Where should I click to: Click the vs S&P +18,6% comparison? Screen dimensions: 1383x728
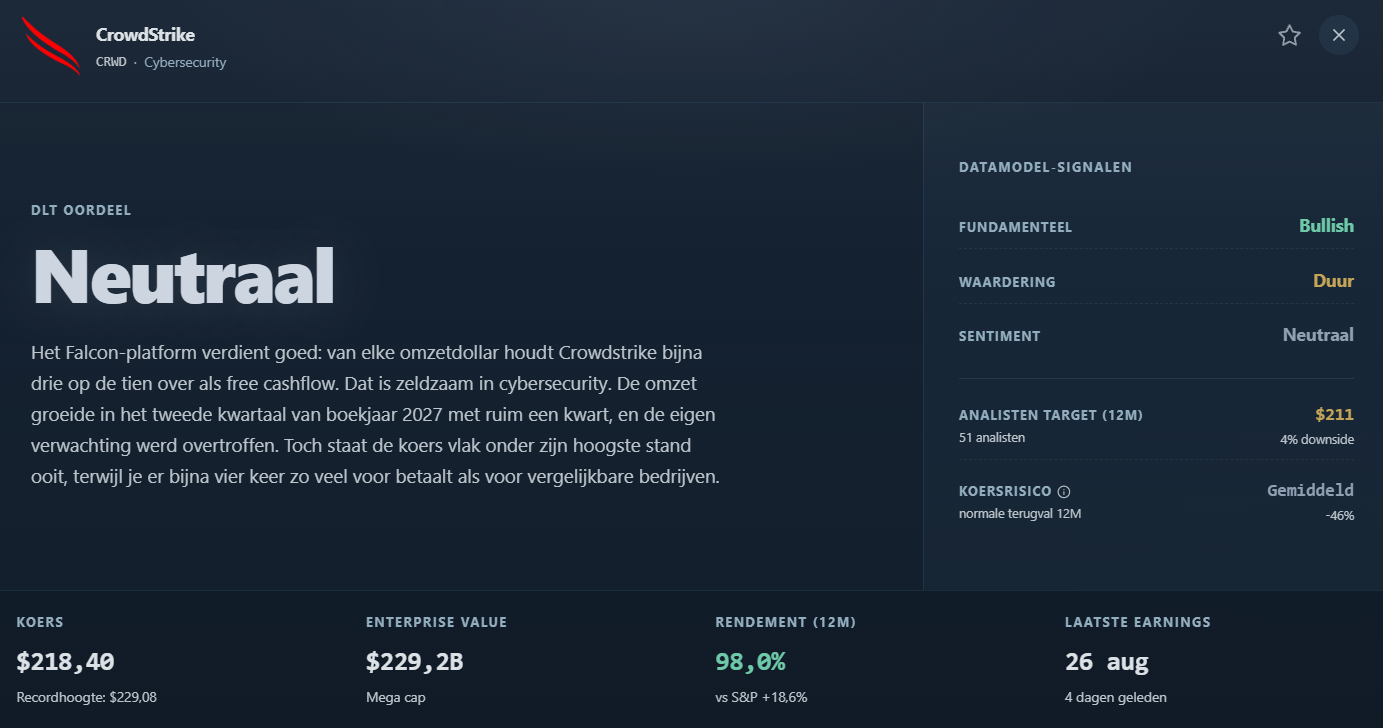coord(761,697)
